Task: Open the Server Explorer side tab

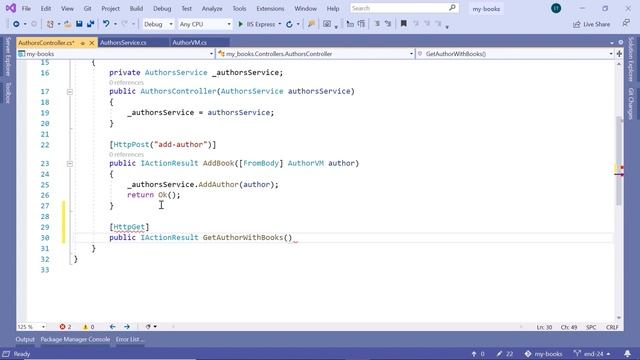Action: click(8, 56)
